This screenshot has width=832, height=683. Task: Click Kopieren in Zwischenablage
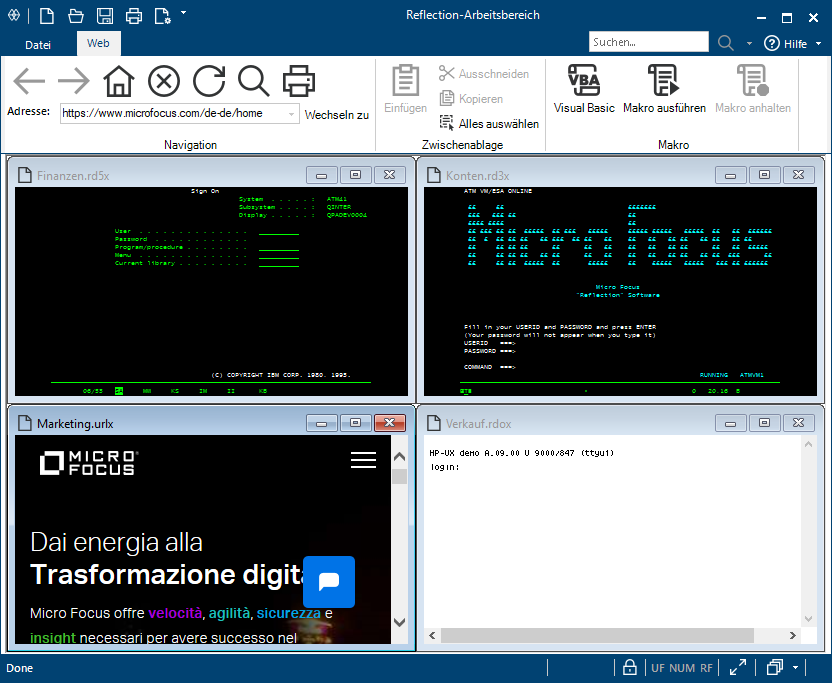coord(471,99)
